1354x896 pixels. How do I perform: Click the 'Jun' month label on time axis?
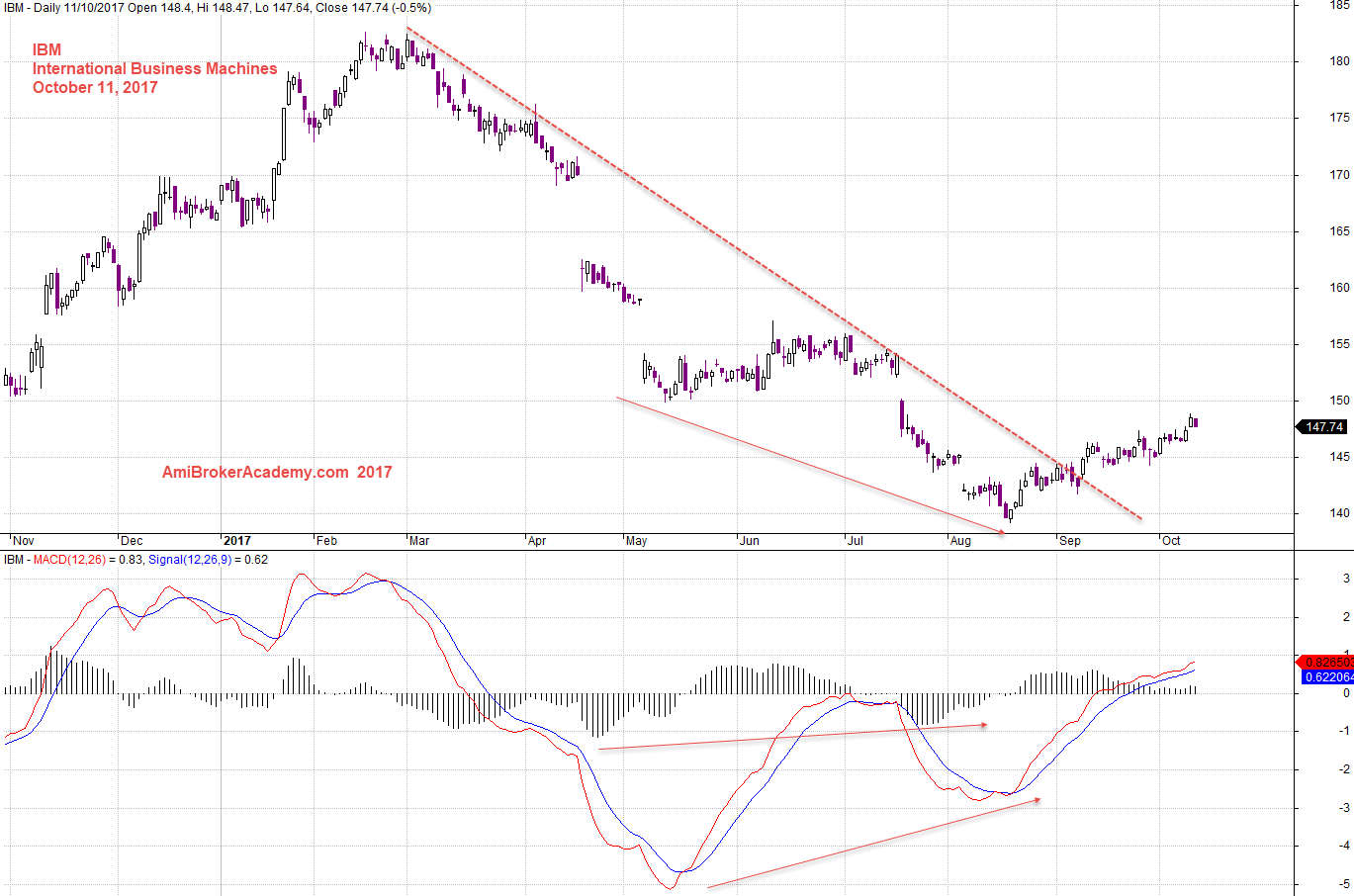[x=750, y=541]
